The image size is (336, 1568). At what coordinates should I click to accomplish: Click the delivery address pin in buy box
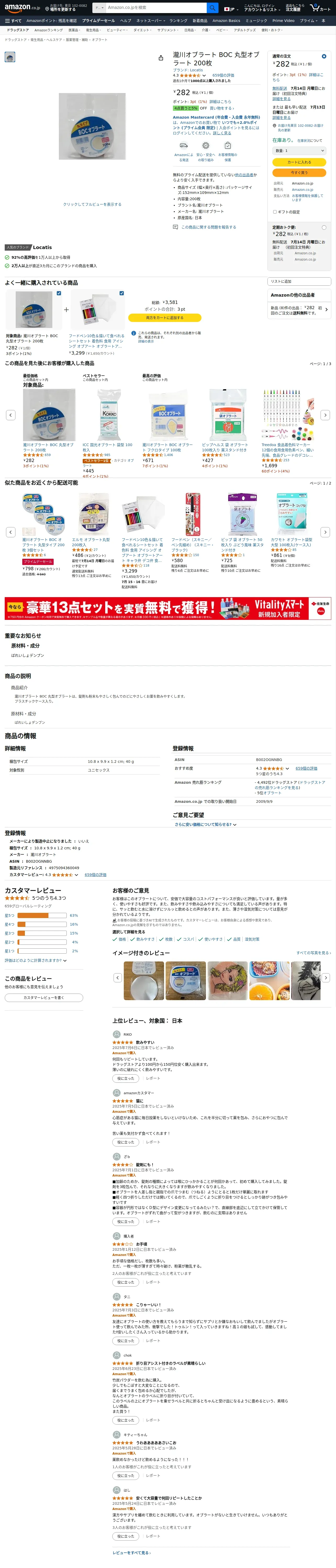click(x=275, y=125)
